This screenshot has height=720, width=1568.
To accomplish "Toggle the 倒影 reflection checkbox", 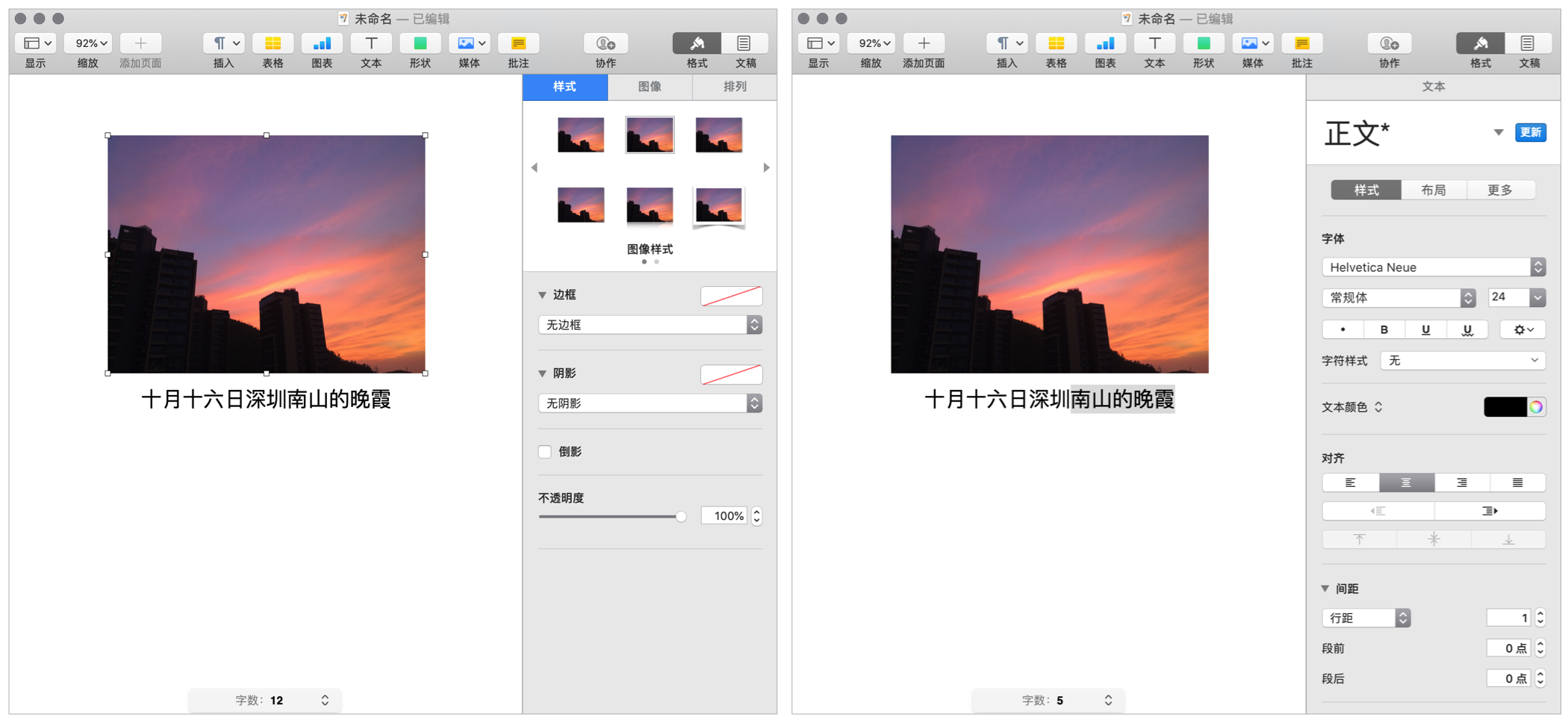I will coord(545,452).
